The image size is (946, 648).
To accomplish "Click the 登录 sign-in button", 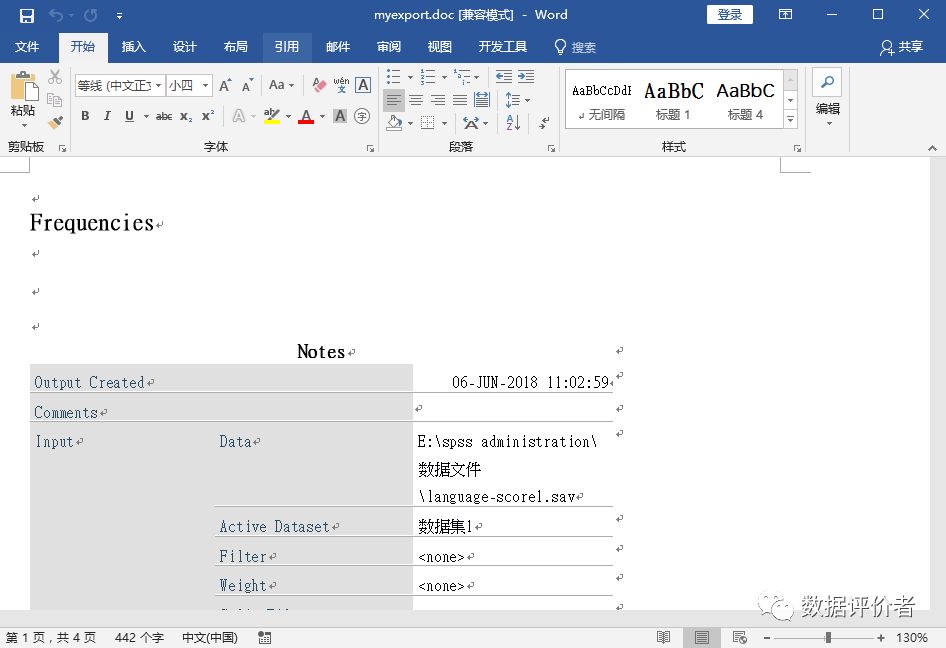I will pos(729,15).
